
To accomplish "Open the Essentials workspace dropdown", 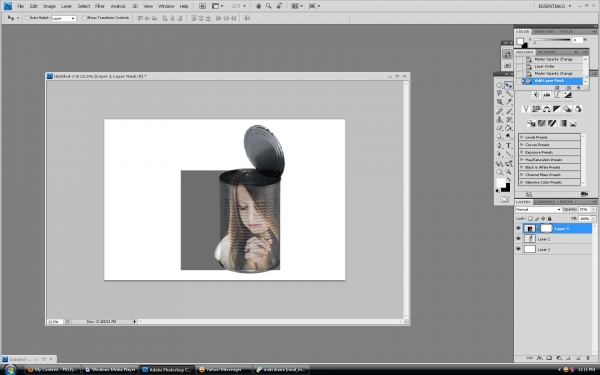I will [x=554, y=6].
